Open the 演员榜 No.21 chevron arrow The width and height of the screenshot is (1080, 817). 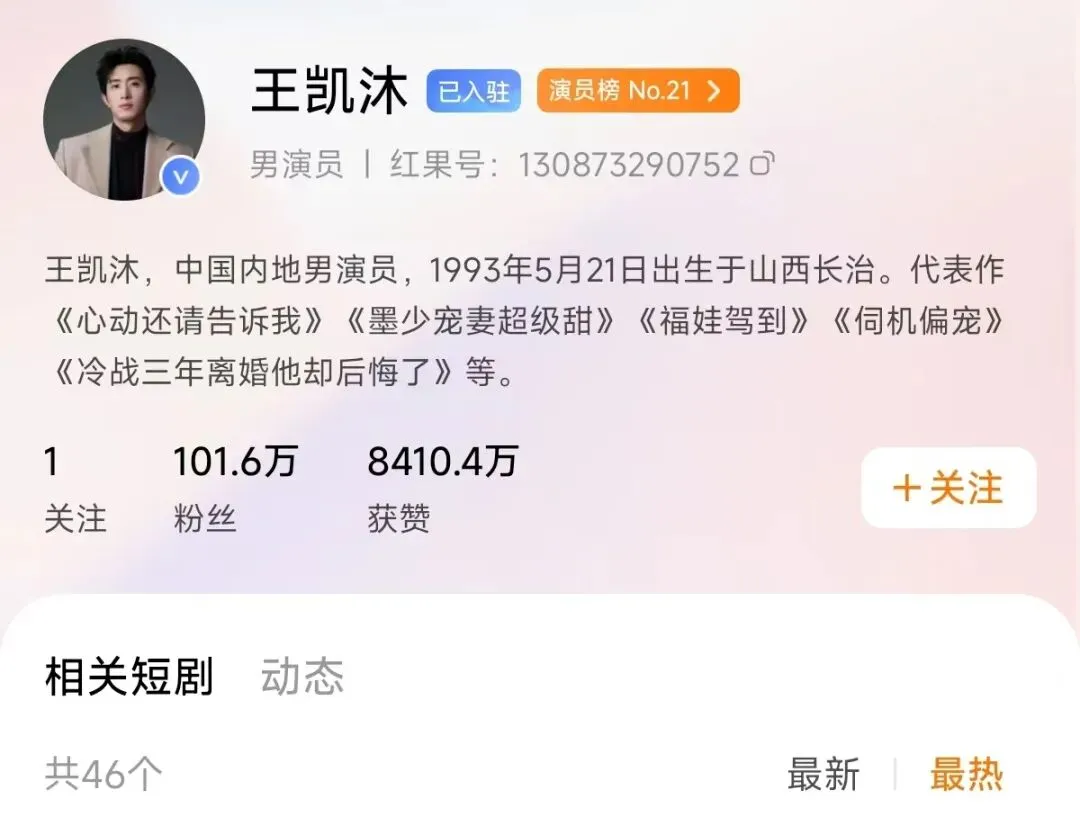(714, 90)
